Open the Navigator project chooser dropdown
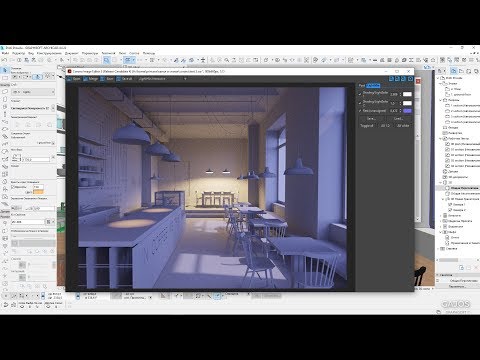 (x=441, y=71)
